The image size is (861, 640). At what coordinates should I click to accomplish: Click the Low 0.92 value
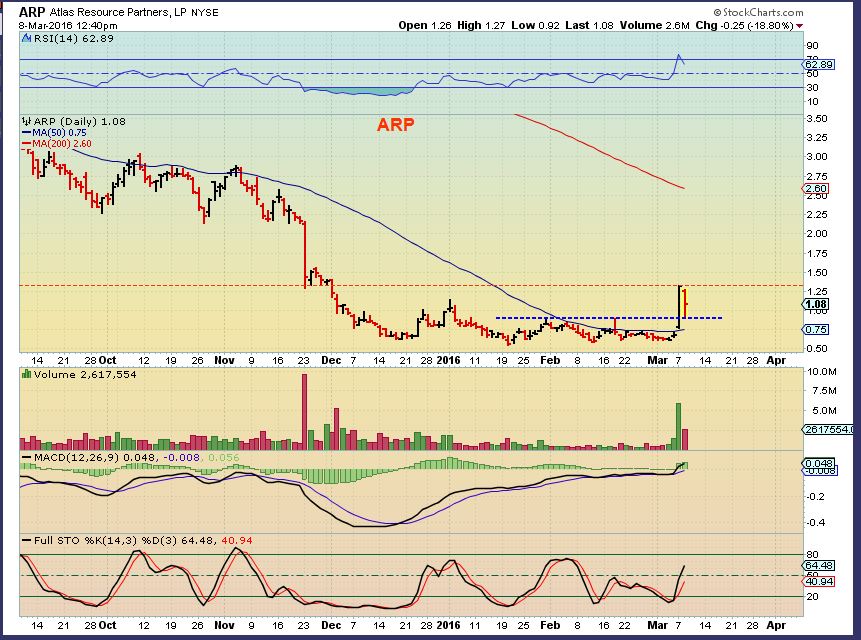pyautogui.click(x=535, y=25)
